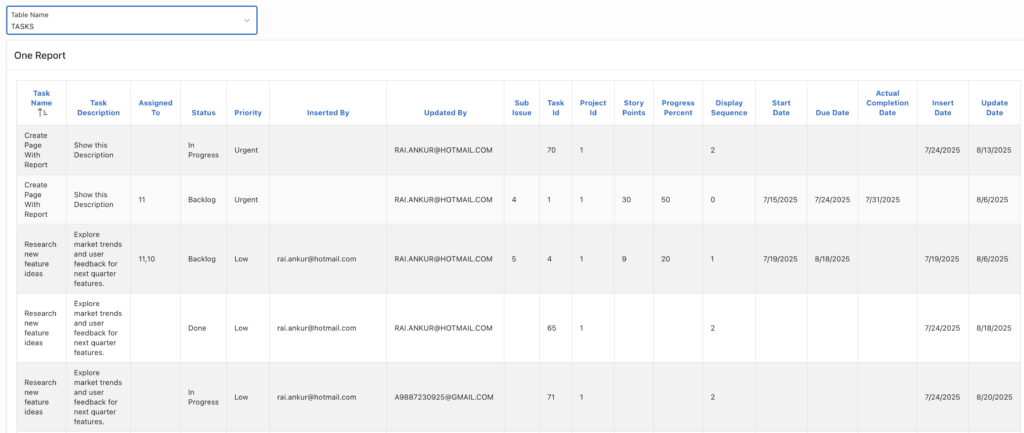The width and height of the screenshot is (1024, 433).
Task: Click the sort arrow icon under Task Name
Action: (x=41, y=114)
